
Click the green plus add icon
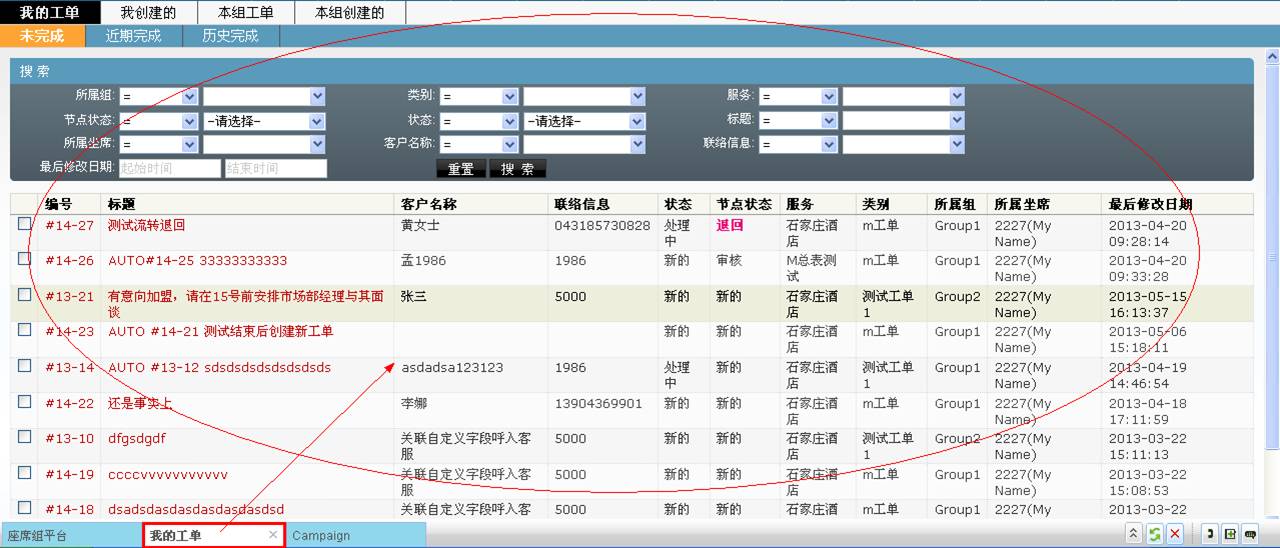[1230, 534]
